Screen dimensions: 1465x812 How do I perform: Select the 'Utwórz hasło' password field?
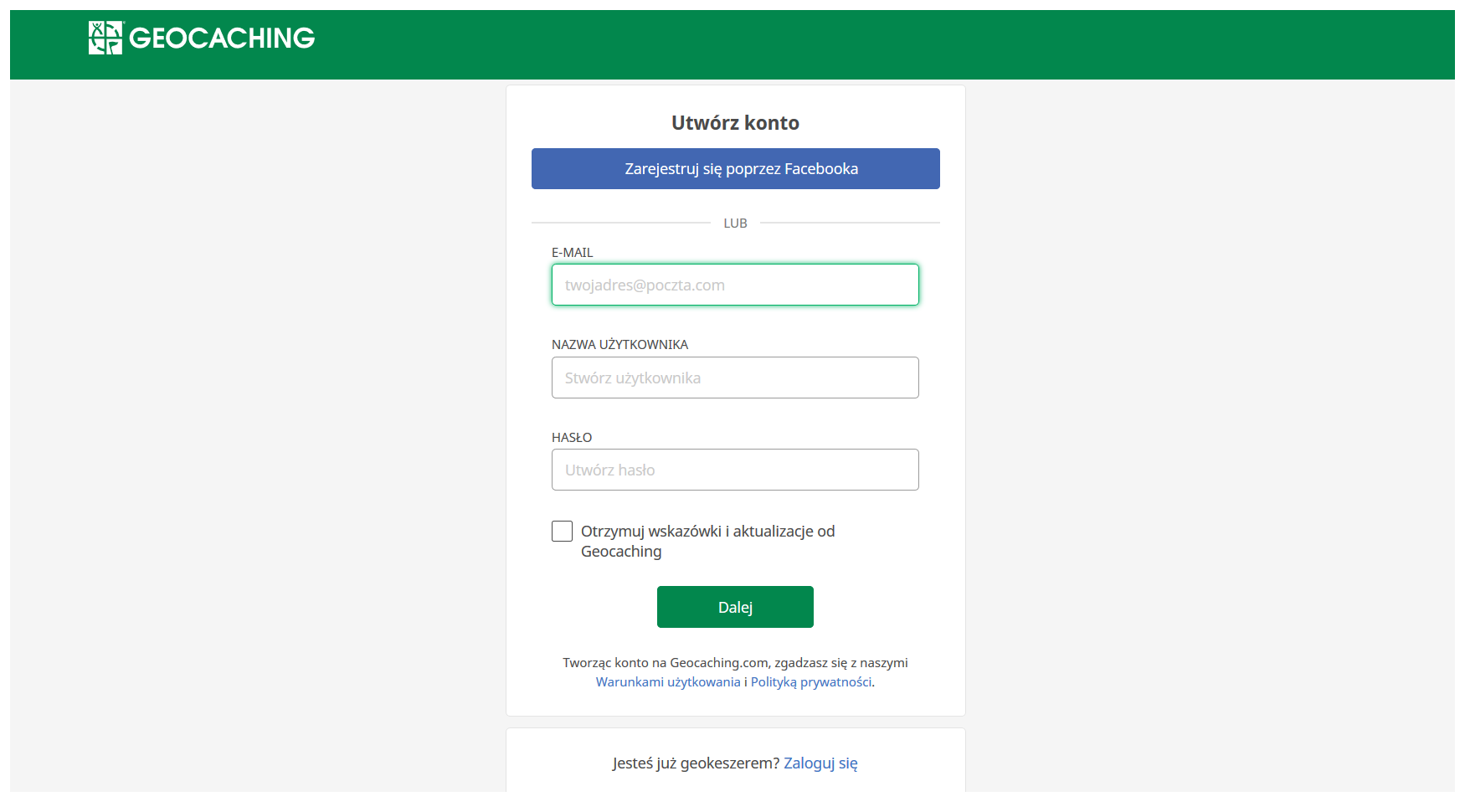click(x=735, y=470)
